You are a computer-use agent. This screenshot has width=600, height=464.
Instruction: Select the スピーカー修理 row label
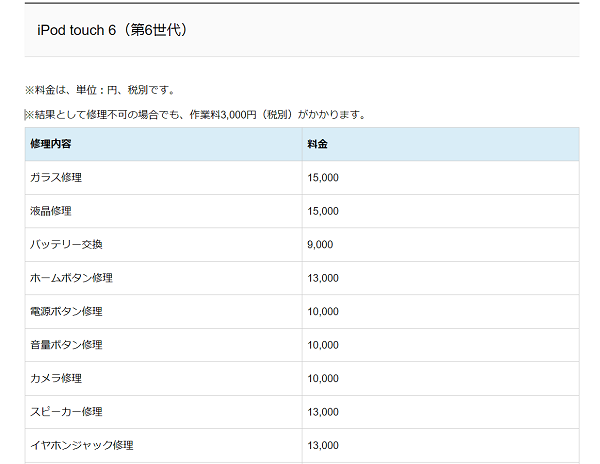[x=66, y=412]
